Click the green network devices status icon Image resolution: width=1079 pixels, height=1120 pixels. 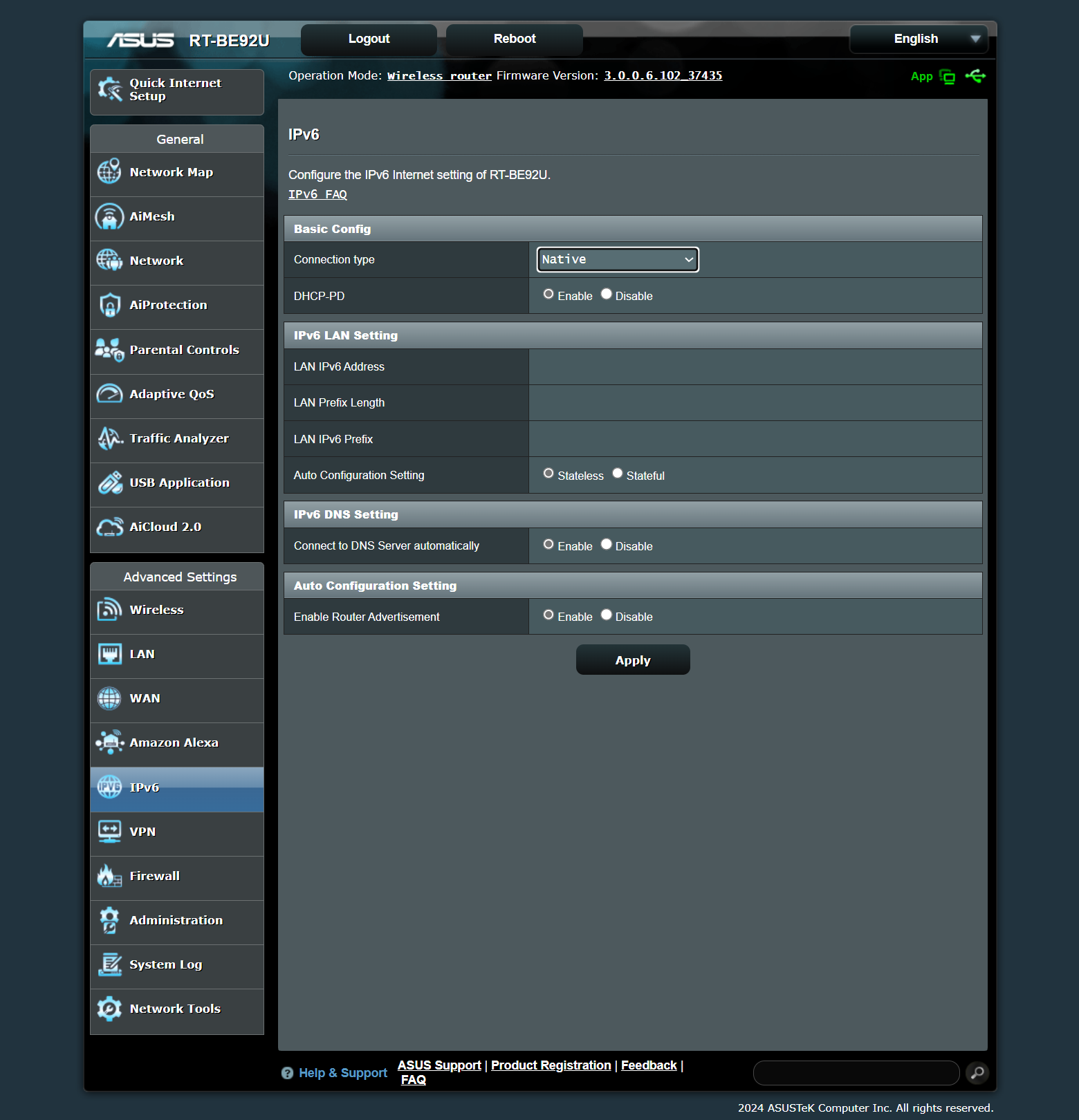[948, 77]
